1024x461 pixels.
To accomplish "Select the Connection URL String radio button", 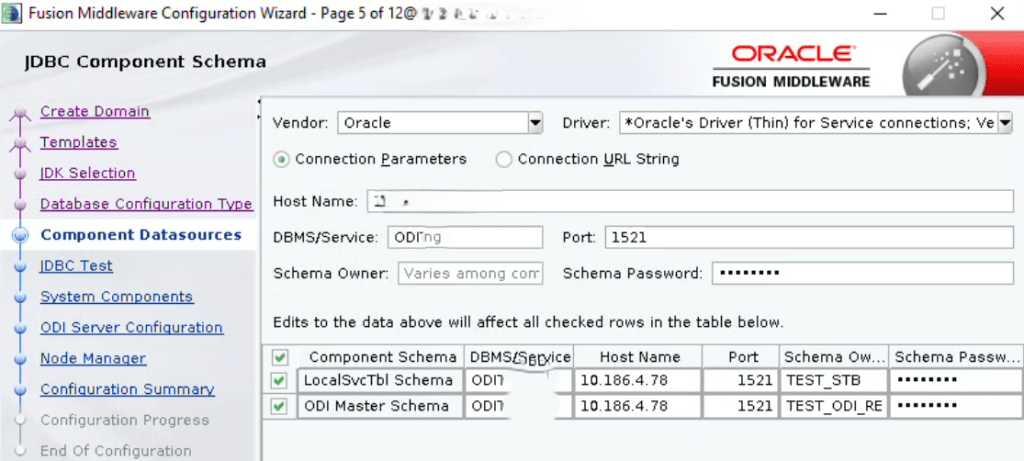I will pyautogui.click(x=504, y=159).
